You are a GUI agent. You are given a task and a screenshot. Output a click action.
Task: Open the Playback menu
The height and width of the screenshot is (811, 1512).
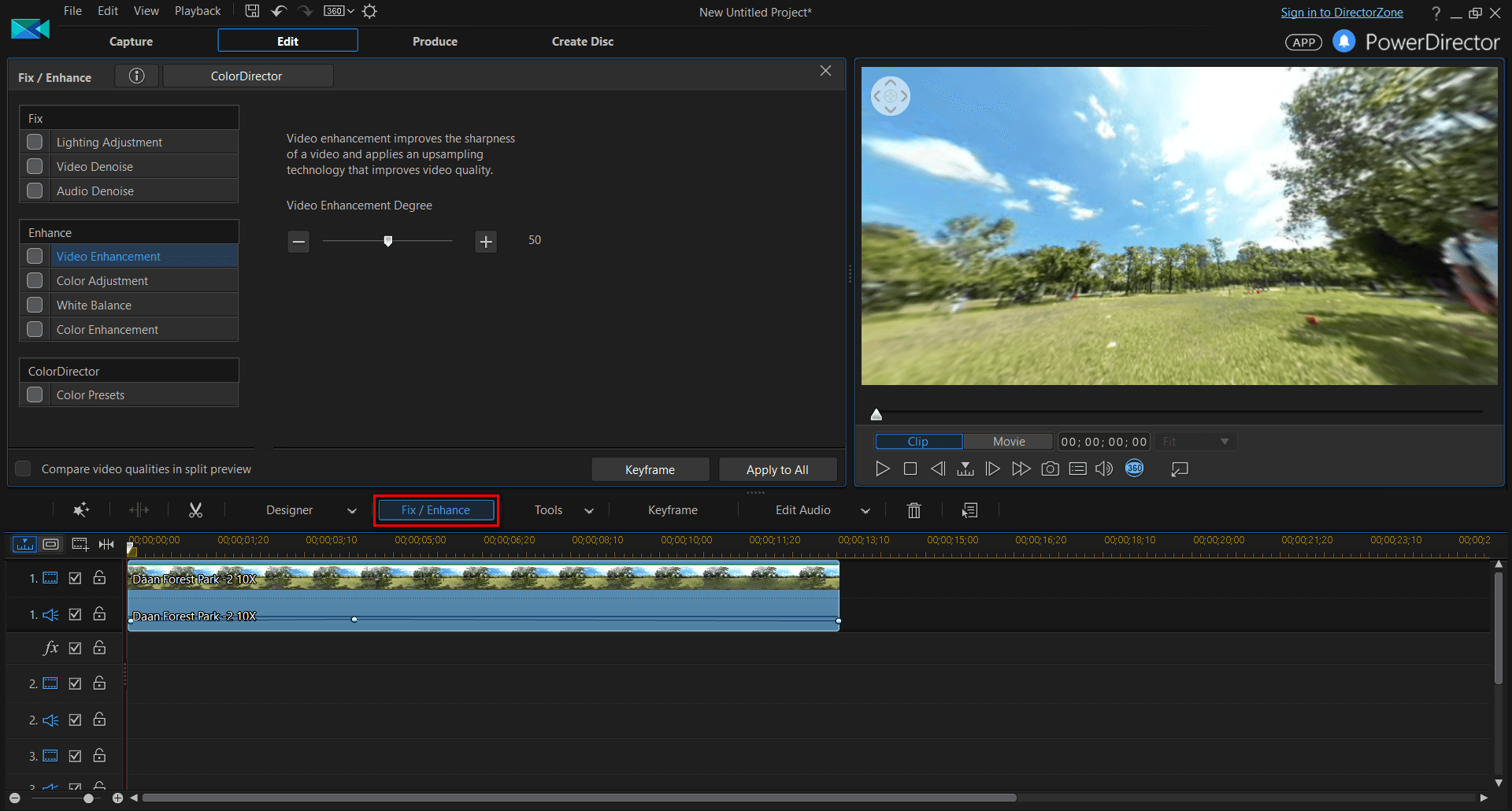(x=198, y=11)
